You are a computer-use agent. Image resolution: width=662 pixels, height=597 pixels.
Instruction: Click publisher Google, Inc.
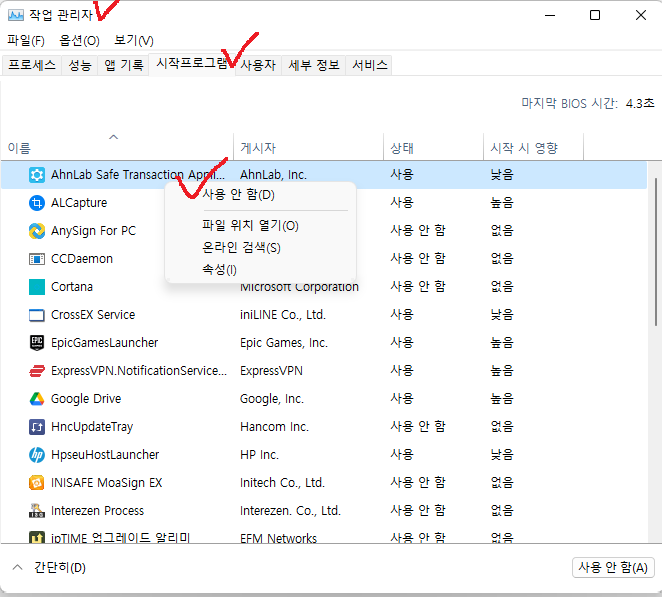(272, 399)
